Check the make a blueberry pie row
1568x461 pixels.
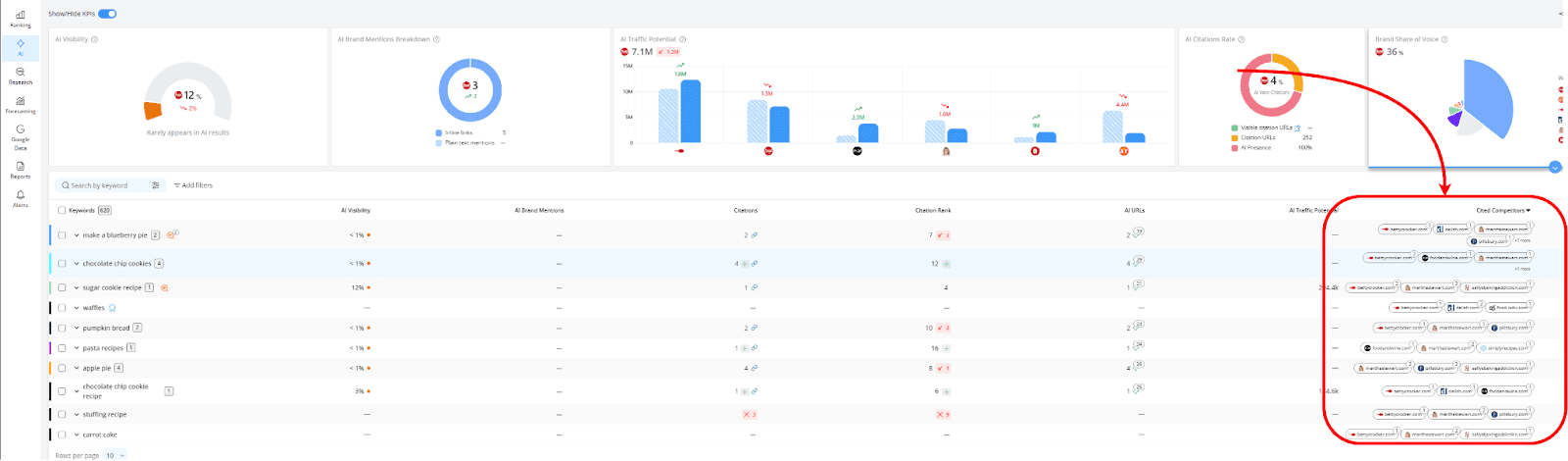click(x=62, y=235)
